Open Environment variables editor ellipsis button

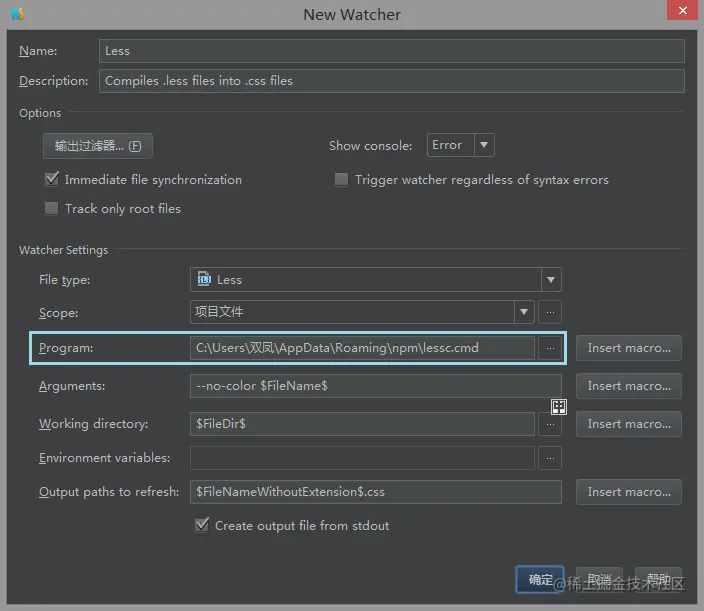coord(550,458)
